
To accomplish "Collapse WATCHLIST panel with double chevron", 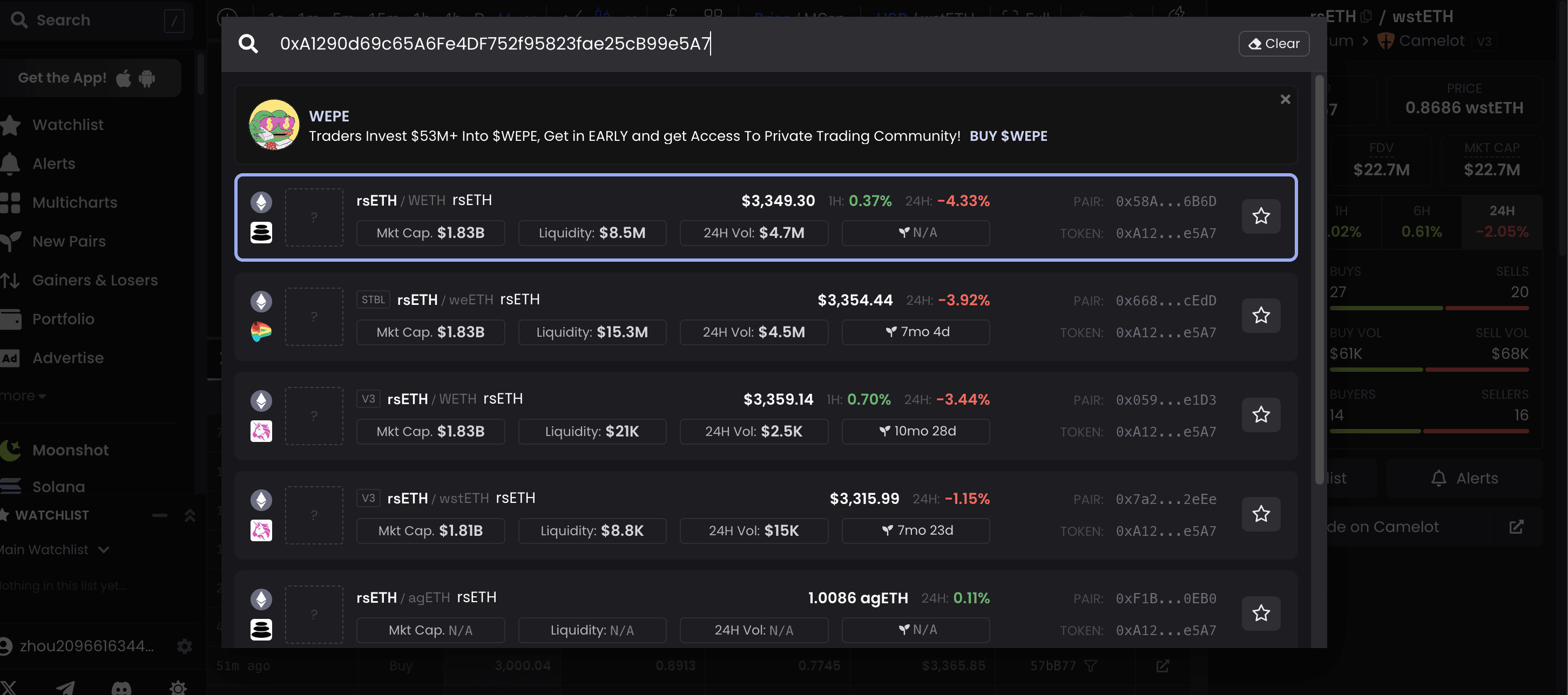I will click(x=190, y=515).
